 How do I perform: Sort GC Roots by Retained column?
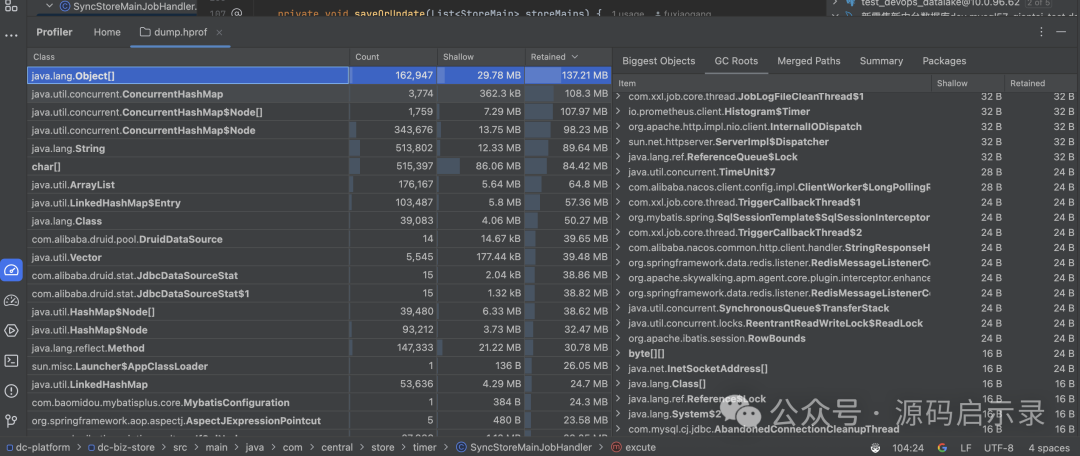1042,83
